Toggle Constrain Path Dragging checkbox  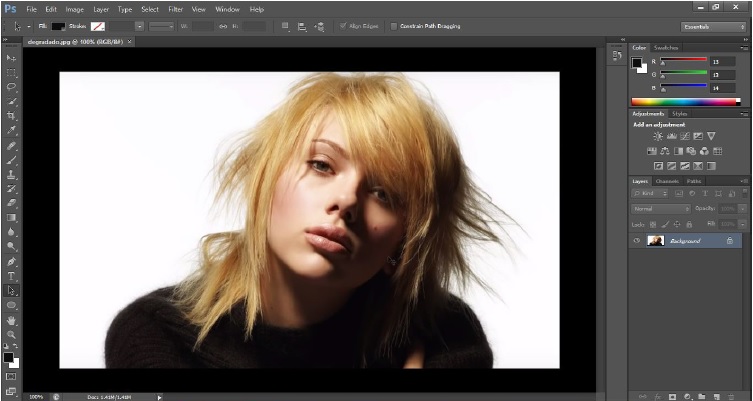[x=394, y=26]
